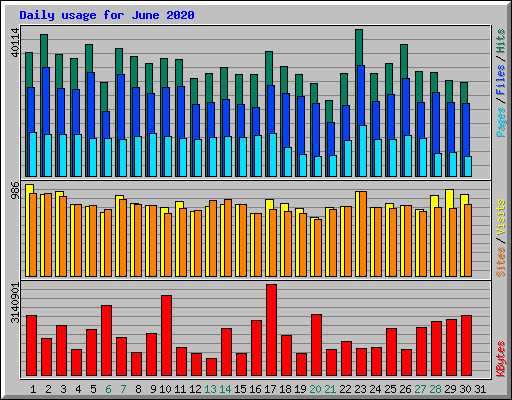Image resolution: width=512 pixels, height=400 pixels.
Task: Click the yellow visits bar for day 29
Action: point(449,199)
